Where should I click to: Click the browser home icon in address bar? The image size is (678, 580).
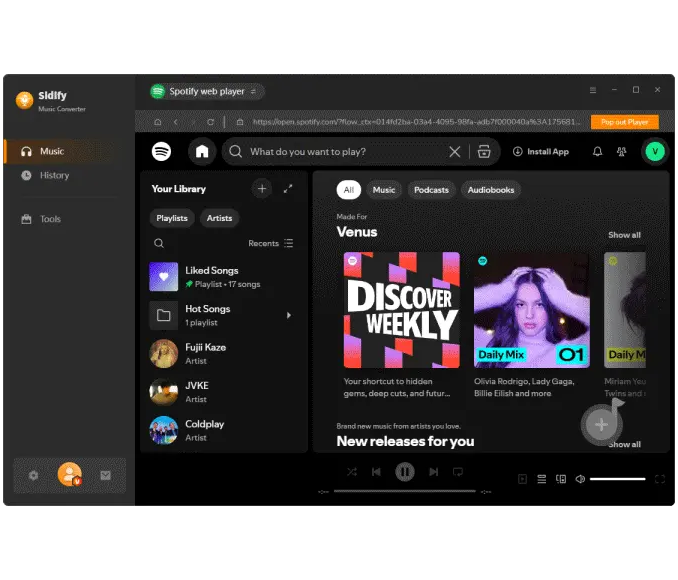[158, 122]
